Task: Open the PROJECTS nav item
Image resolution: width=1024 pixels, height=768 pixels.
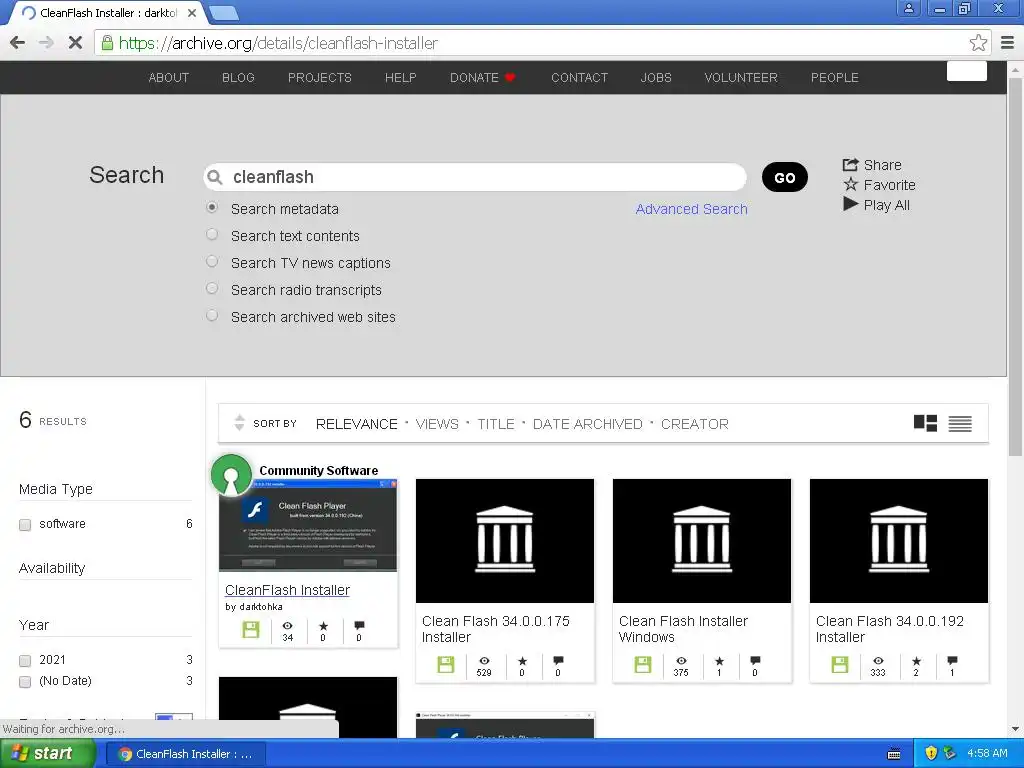Action: pyautogui.click(x=319, y=78)
